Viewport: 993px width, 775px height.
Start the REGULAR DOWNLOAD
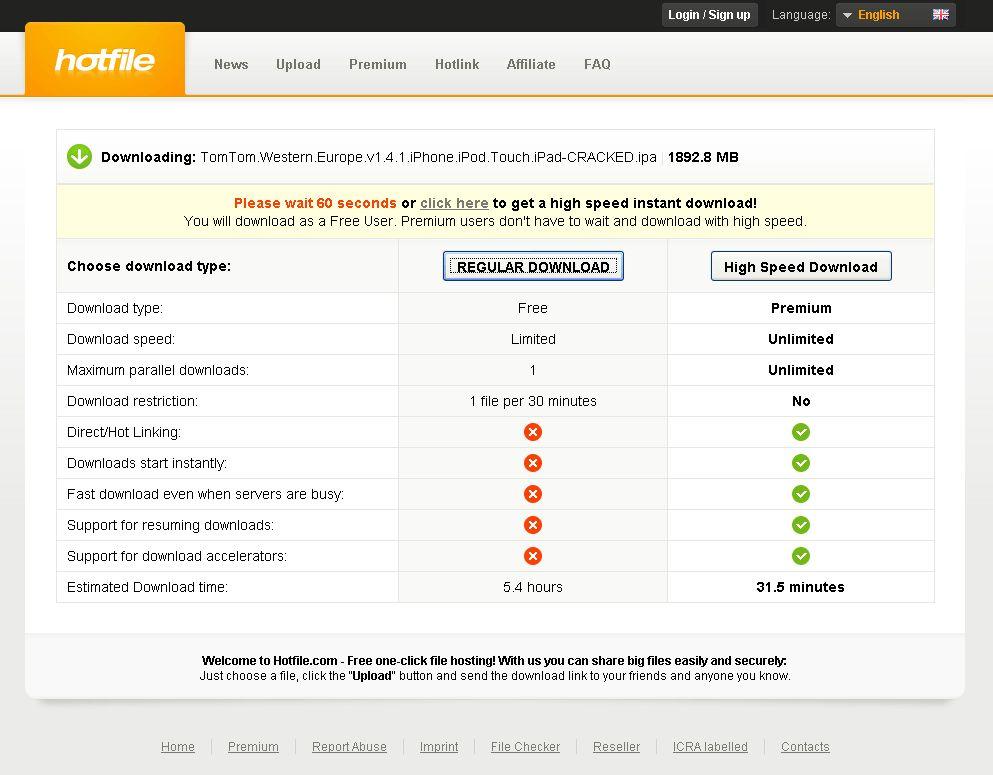pos(533,266)
